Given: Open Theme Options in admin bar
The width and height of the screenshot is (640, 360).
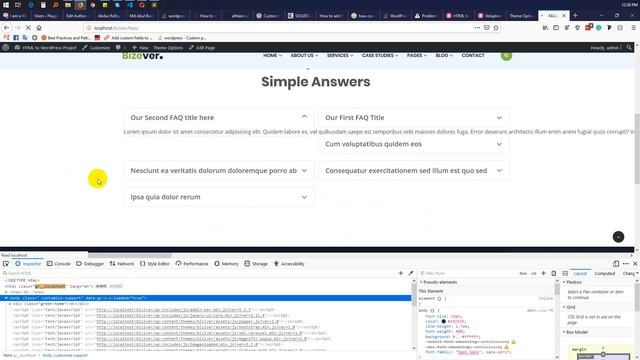Looking at the screenshot, I should [168, 48].
